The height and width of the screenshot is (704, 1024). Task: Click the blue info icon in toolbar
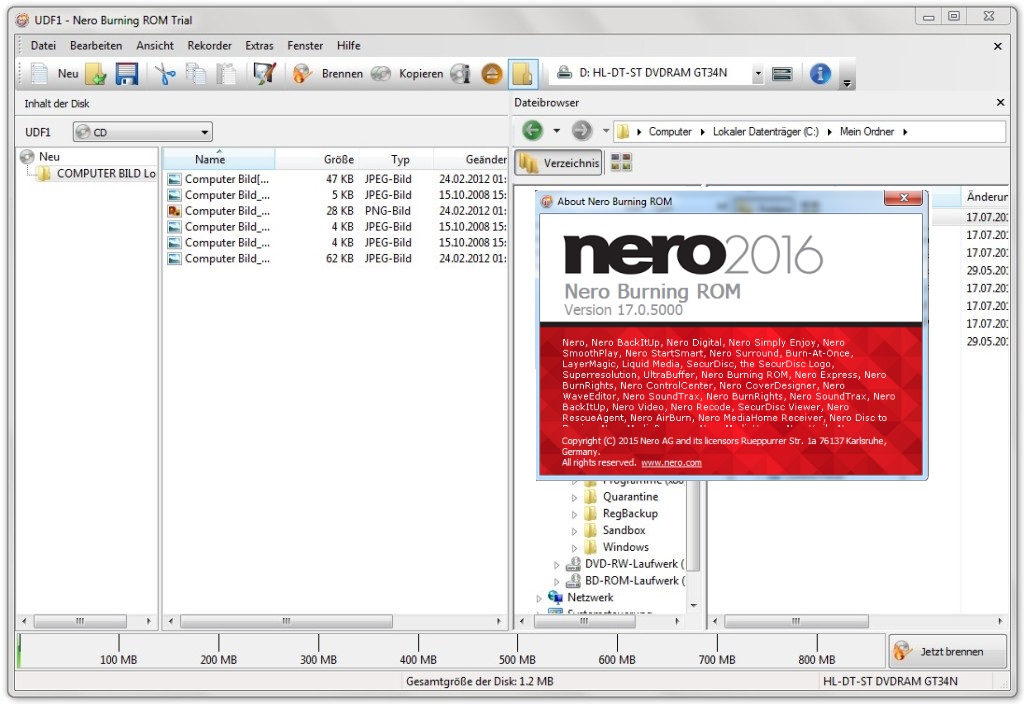(820, 74)
